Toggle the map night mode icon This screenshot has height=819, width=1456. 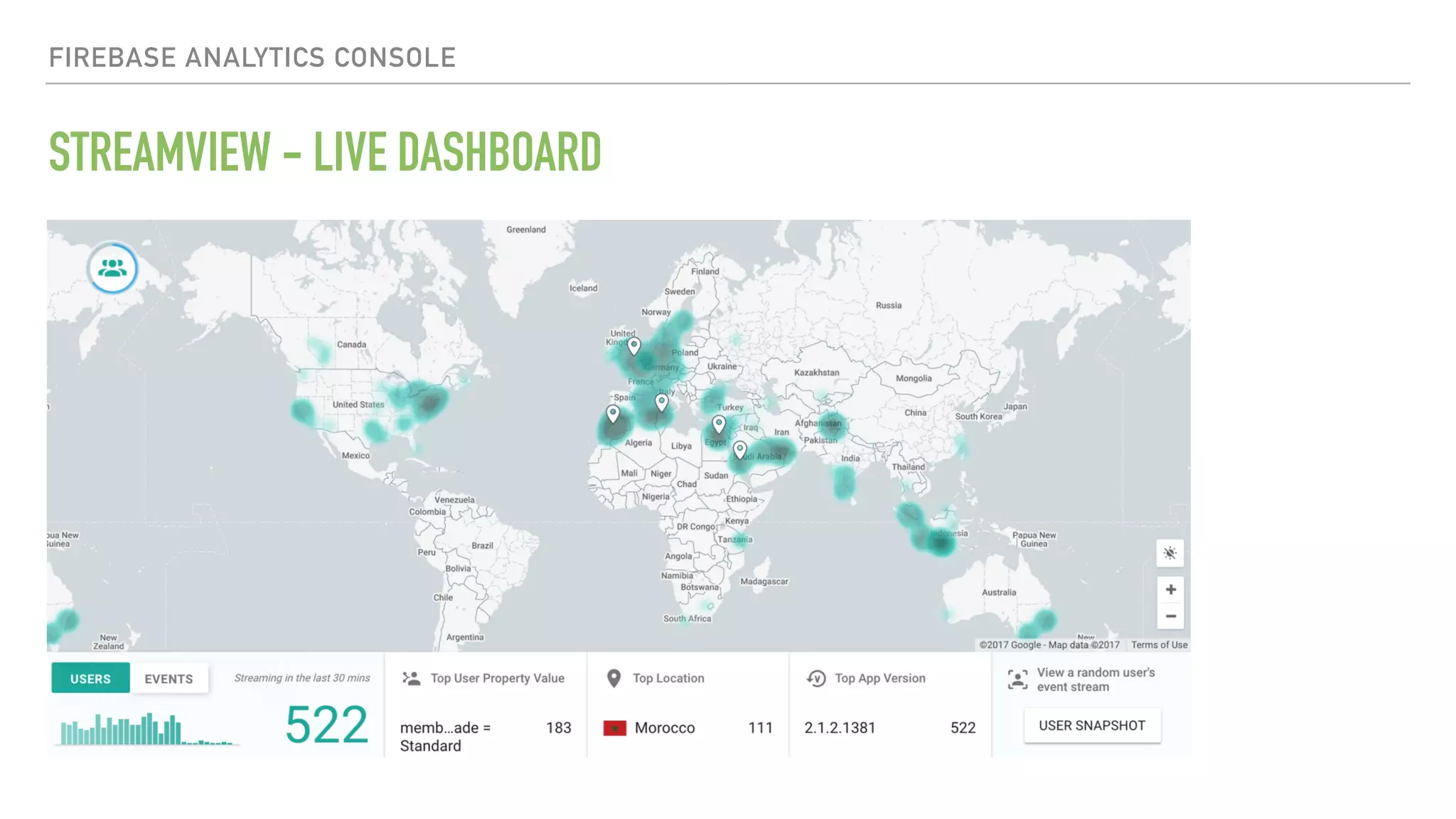pyautogui.click(x=1170, y=553)
